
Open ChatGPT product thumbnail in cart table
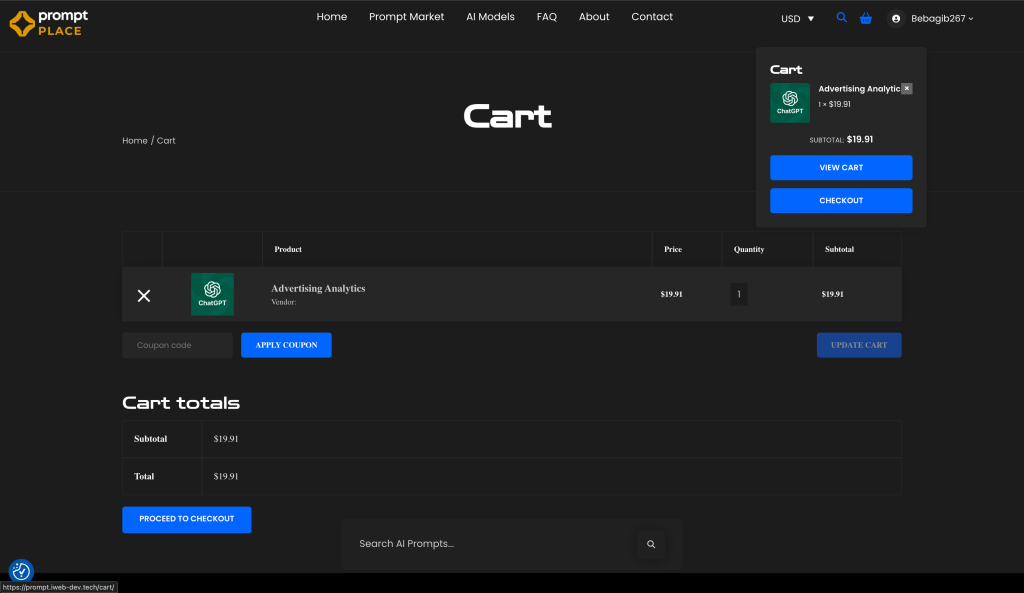212,294
